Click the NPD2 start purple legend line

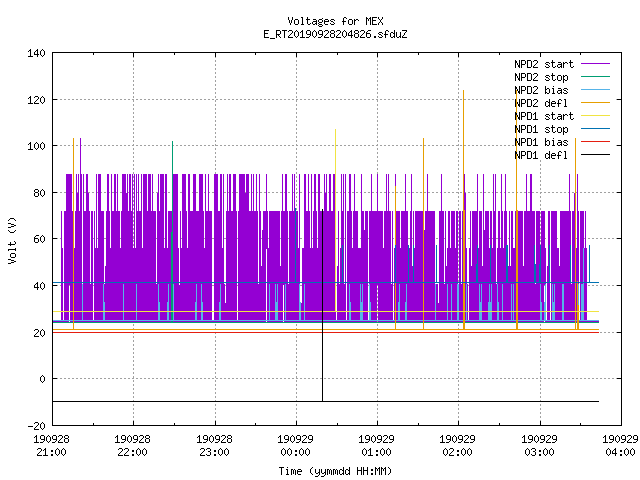click(x=595, y=64)
